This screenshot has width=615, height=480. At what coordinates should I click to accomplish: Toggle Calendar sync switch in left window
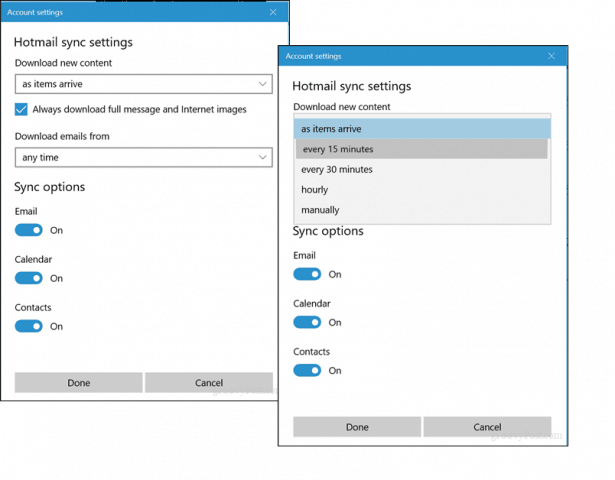(x=29, y=278)
